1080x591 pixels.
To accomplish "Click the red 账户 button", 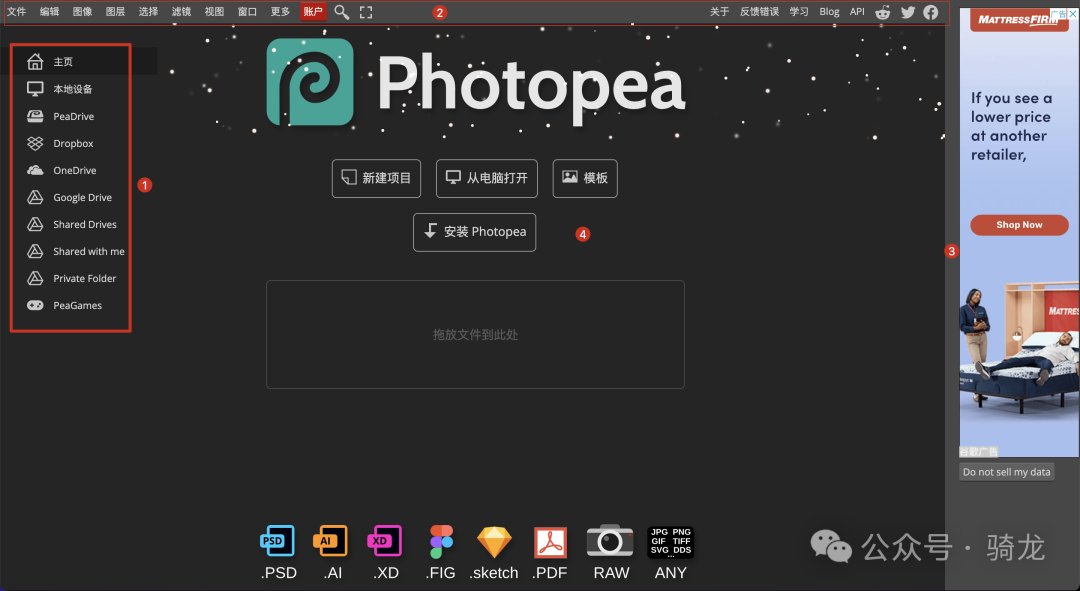I will click(313, 12).
